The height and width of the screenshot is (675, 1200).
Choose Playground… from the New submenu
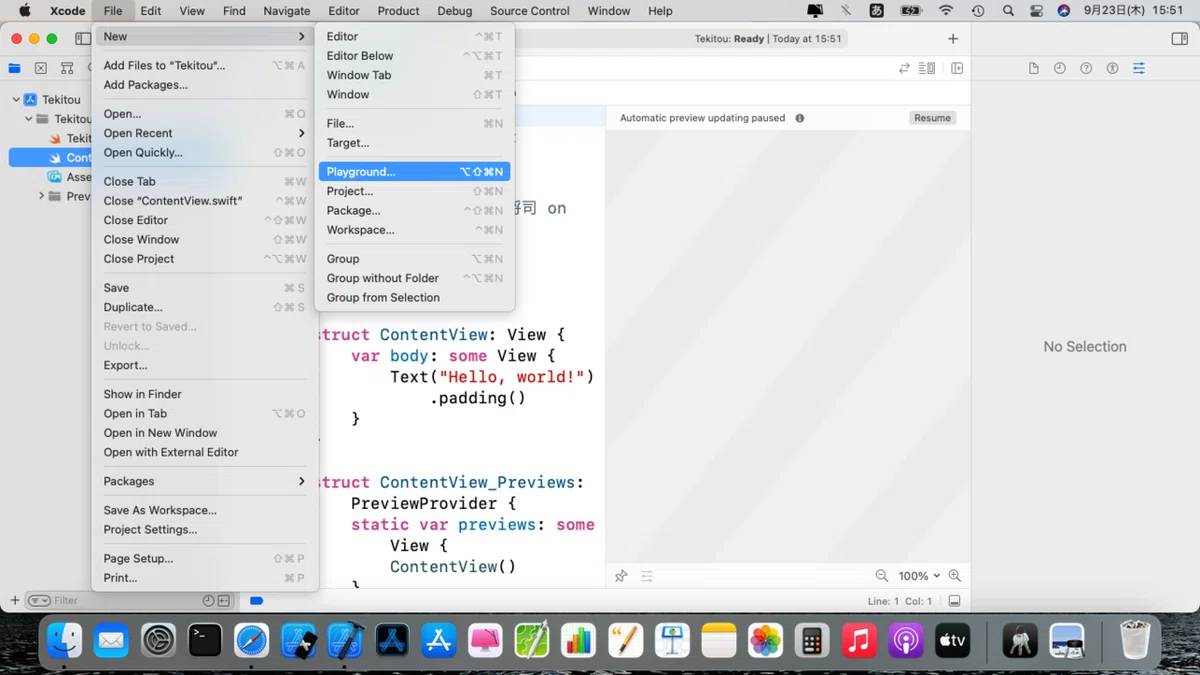[414, 172]
